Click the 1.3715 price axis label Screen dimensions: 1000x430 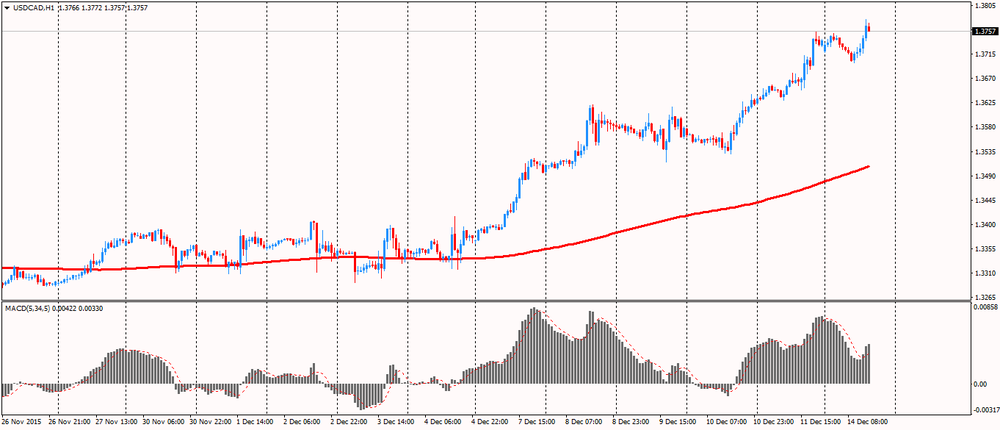(984, 54)
